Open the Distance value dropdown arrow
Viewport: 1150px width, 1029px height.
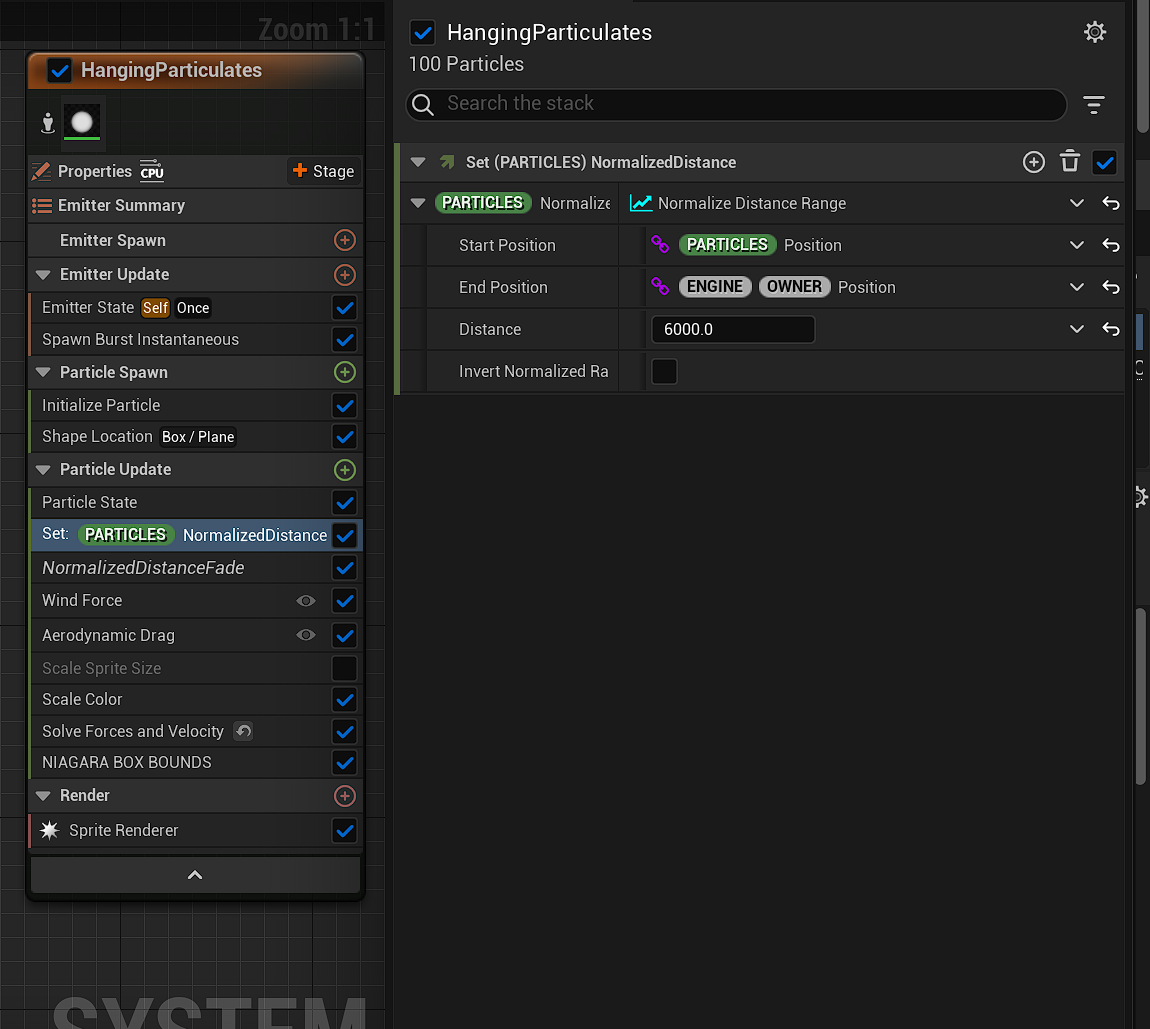point(1077,329)
